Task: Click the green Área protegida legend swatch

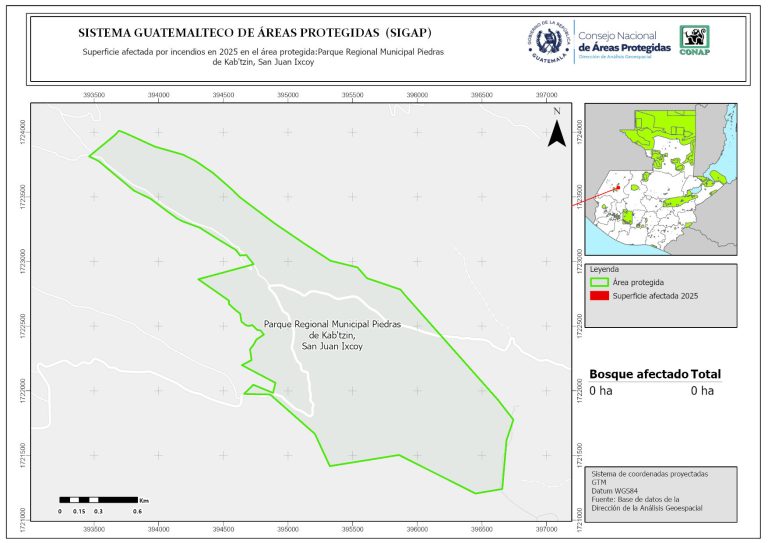Action: coord(599,283)
